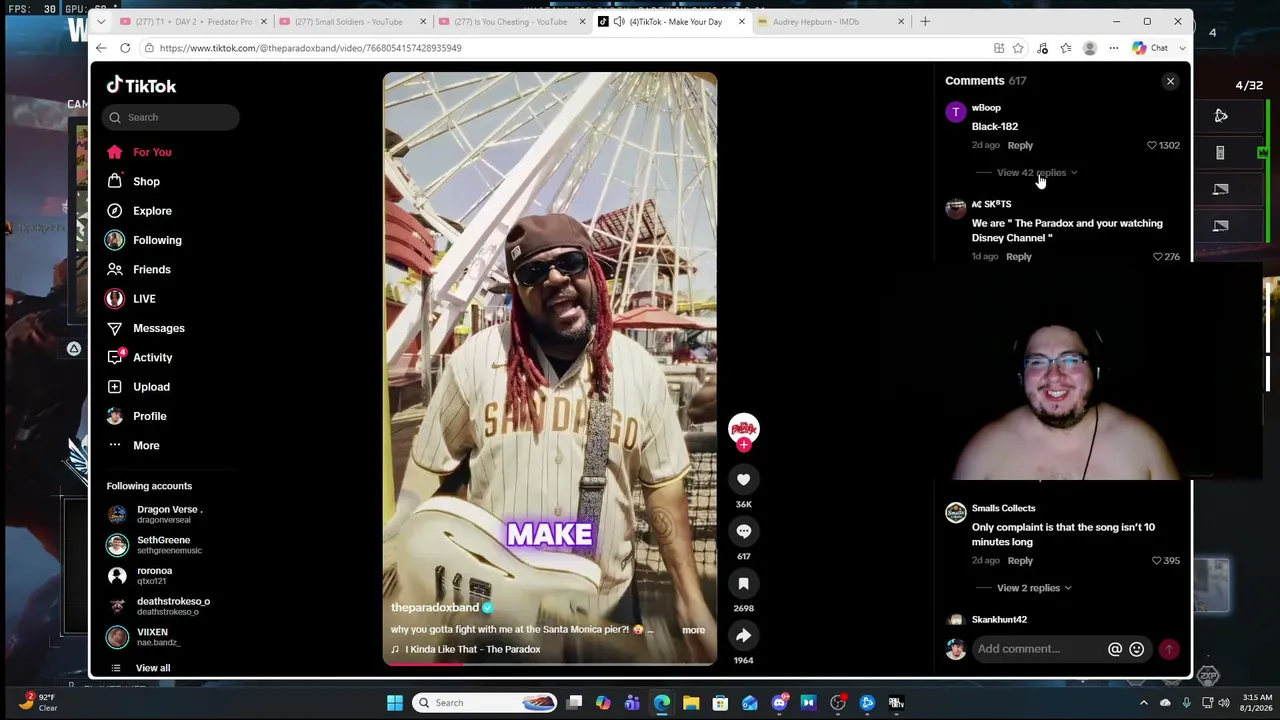Click the browser address bar URL
The width and height of the screenshot is (1280, 720).
pyautogui.click(x=310, y=48)
